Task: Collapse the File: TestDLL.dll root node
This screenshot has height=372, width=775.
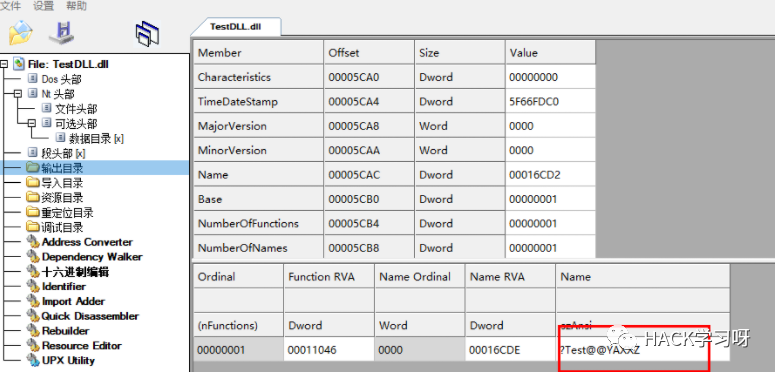Action: 4,64
